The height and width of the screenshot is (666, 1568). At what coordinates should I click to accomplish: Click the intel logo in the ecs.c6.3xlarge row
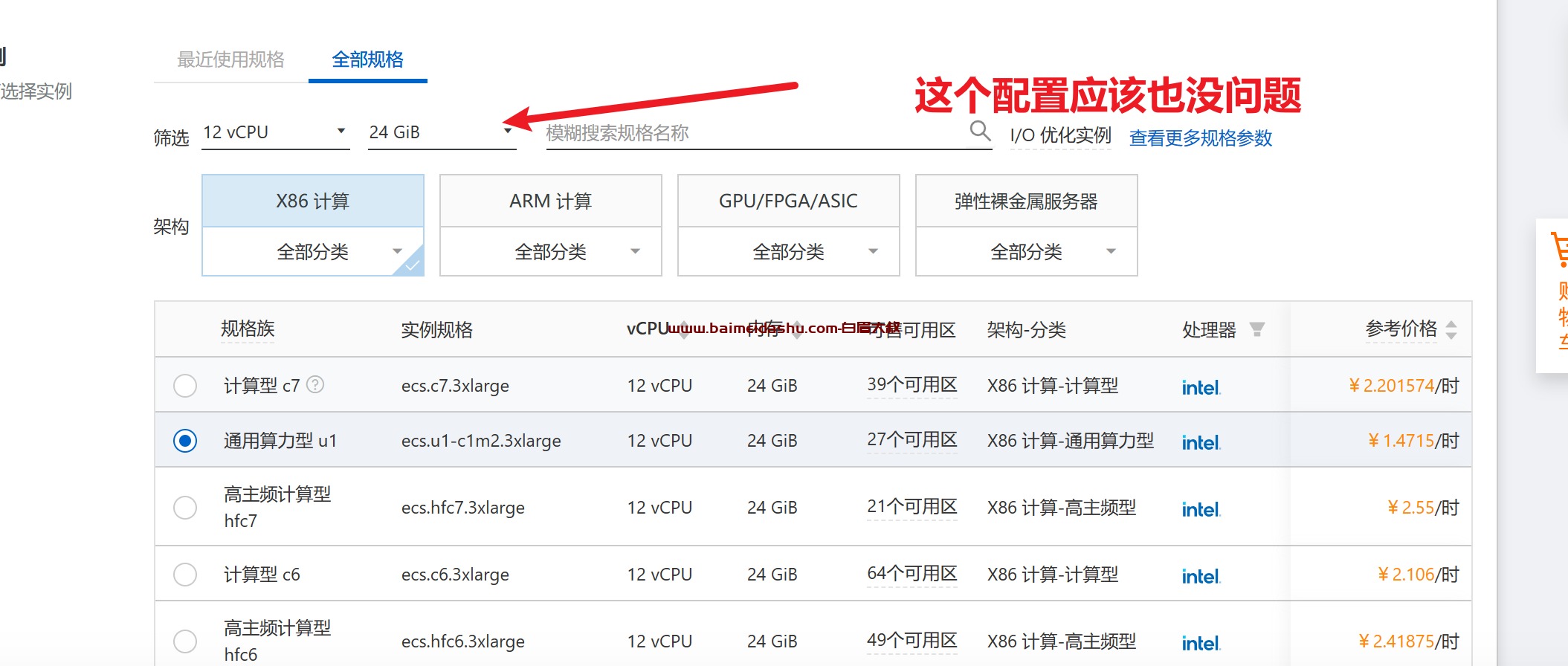1201,576
